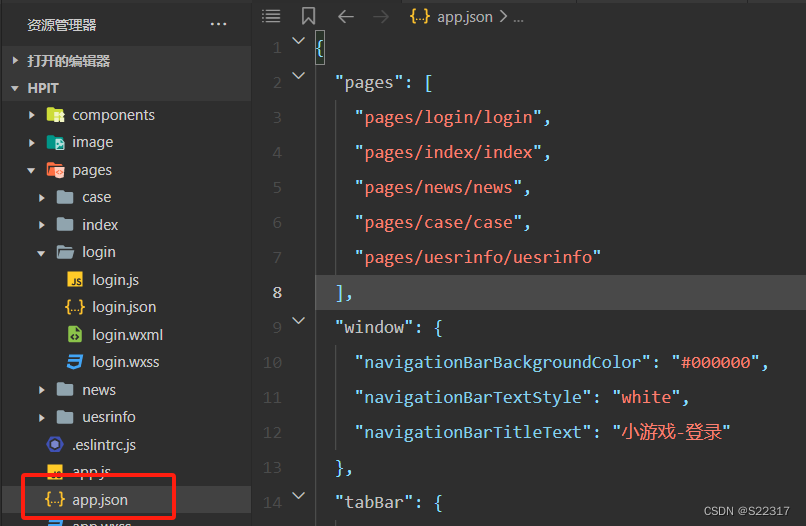Expand the news folder arrow
This screenshot has width=806, height=526.
(x=42, y=390)
